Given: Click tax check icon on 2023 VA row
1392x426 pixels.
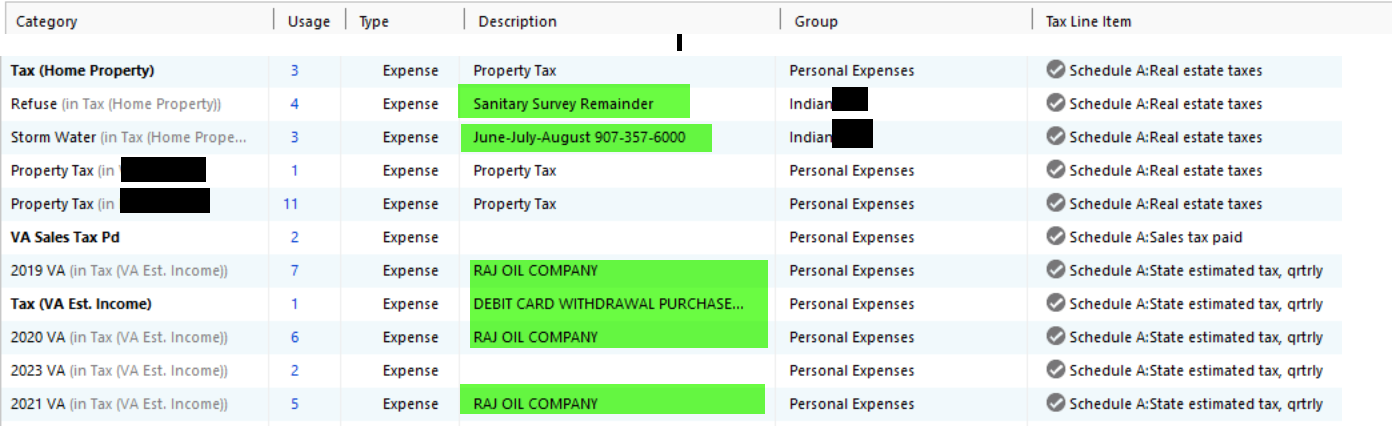Looking at the screenshot, I should 1055,370.
